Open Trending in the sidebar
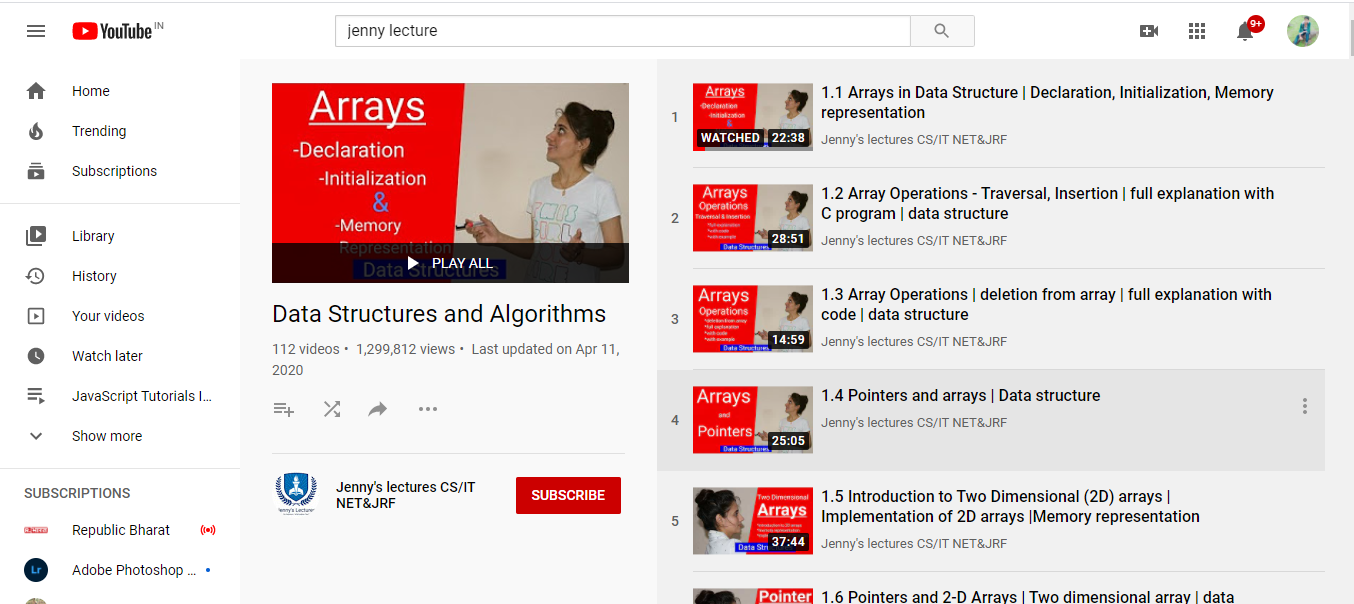1354x604 pixels. 120,131
